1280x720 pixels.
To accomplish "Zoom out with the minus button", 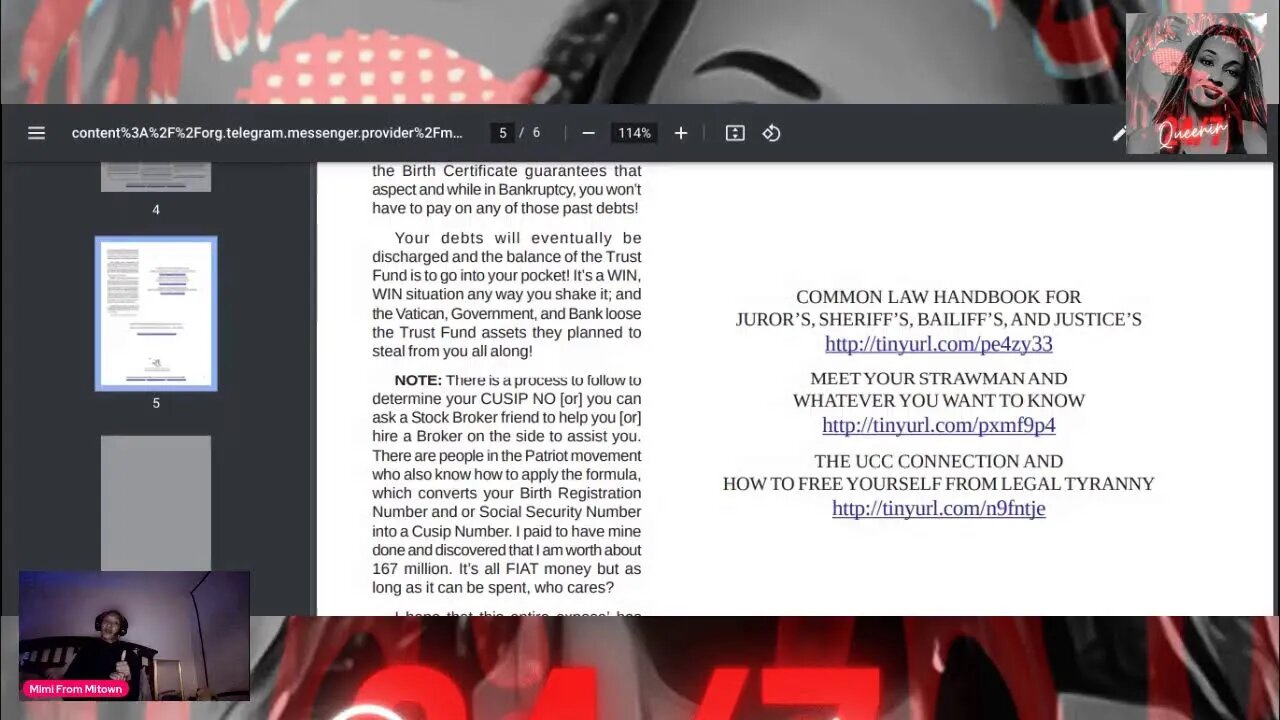I will coord(588,133).
